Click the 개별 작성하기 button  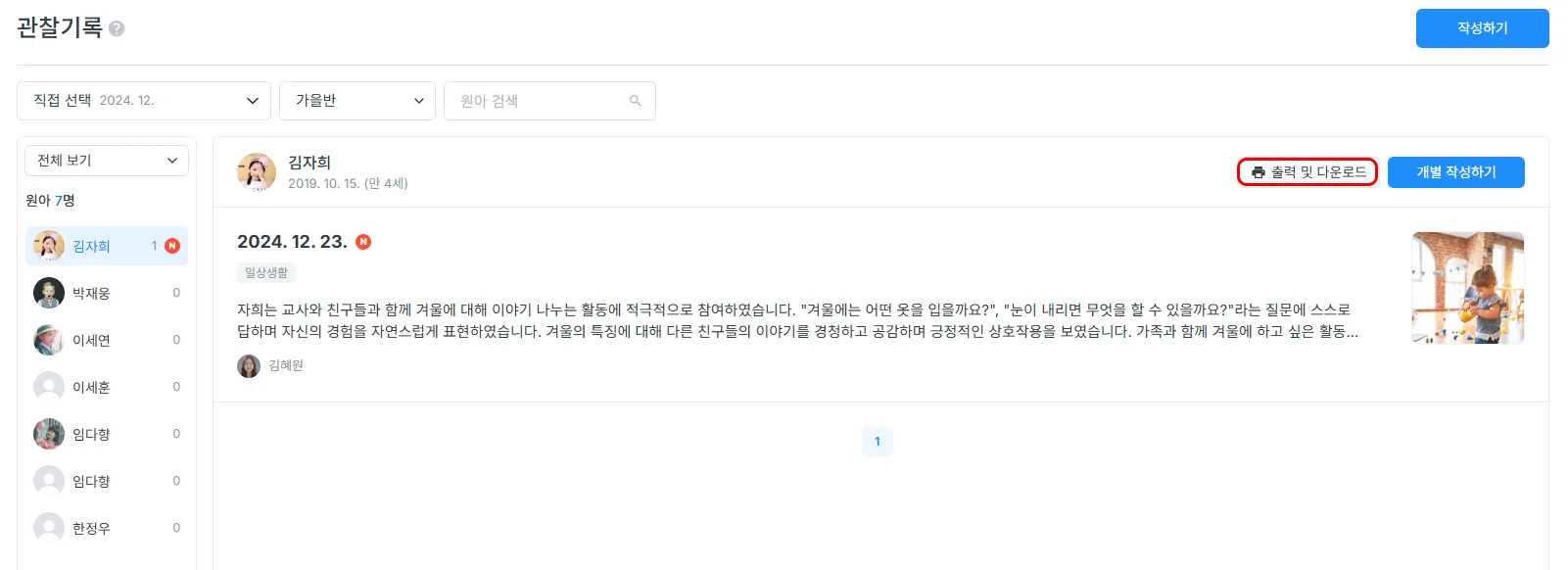point(1455,172)
